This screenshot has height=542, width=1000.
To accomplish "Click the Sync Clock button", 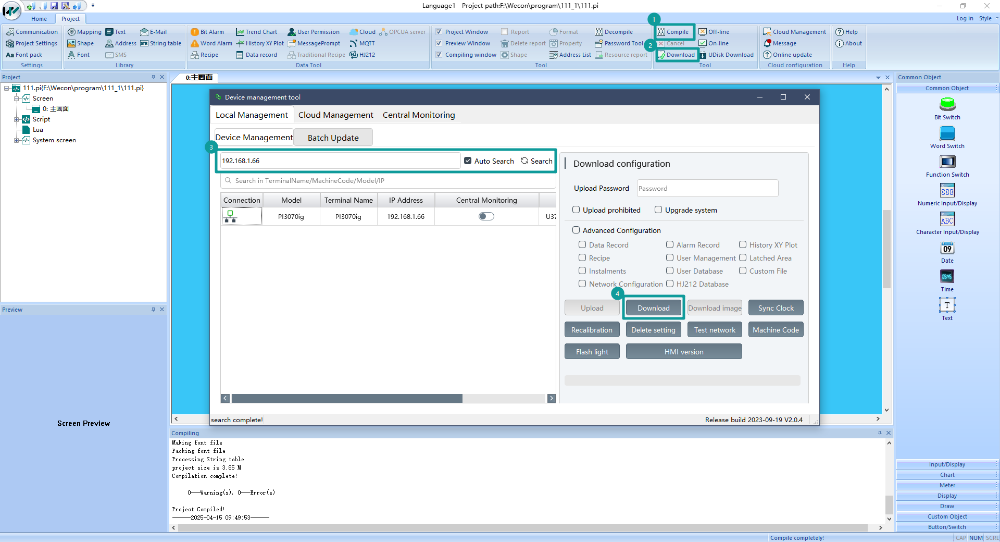I will 776,308.
